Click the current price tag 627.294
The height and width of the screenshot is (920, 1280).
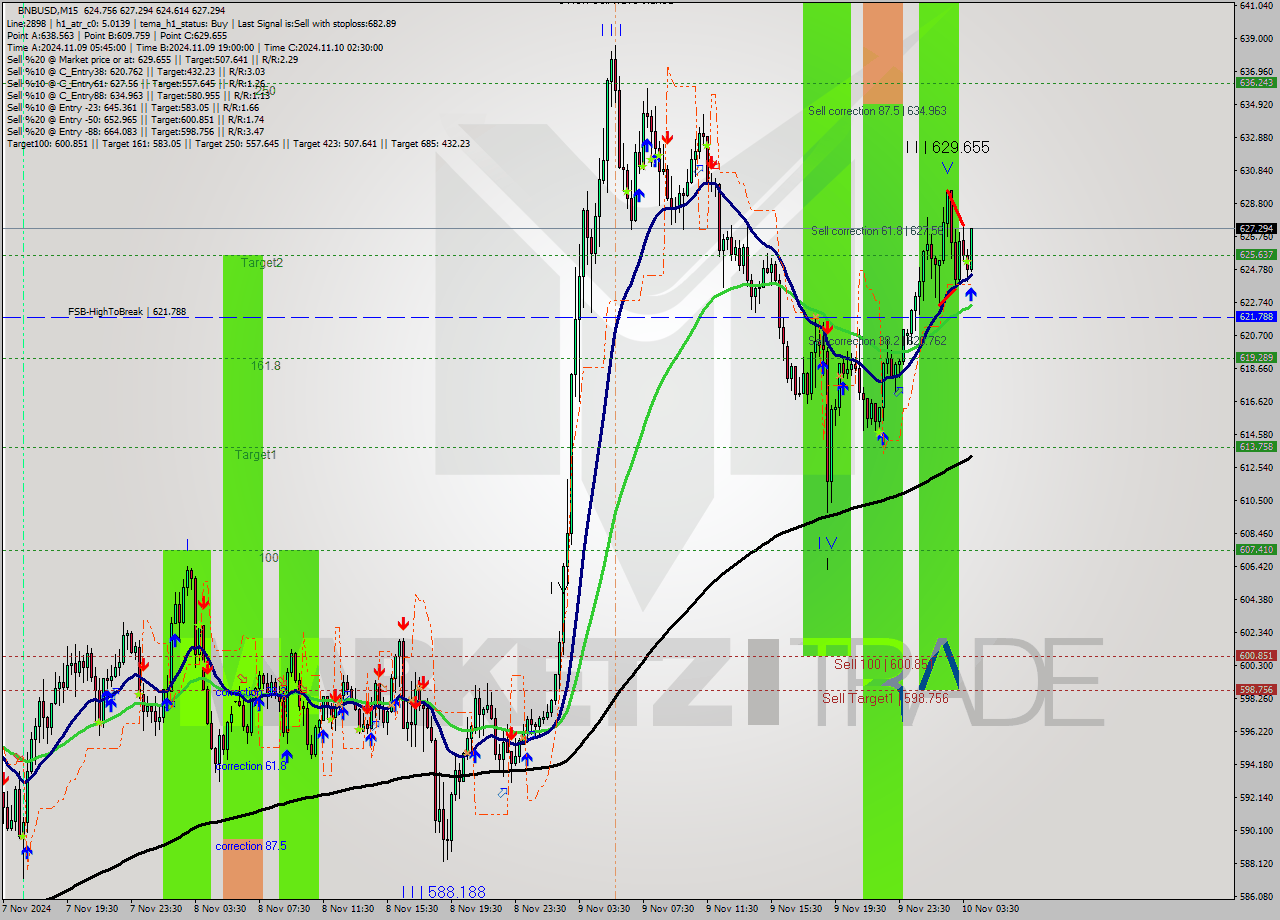click(1256, 229)
